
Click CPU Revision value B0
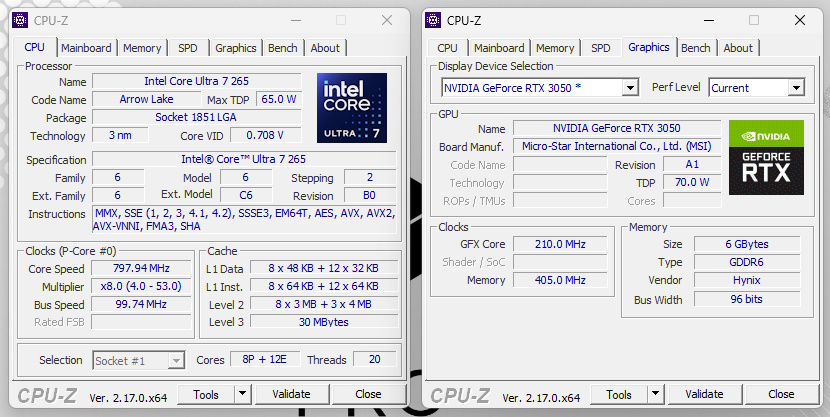pos(369,195)
